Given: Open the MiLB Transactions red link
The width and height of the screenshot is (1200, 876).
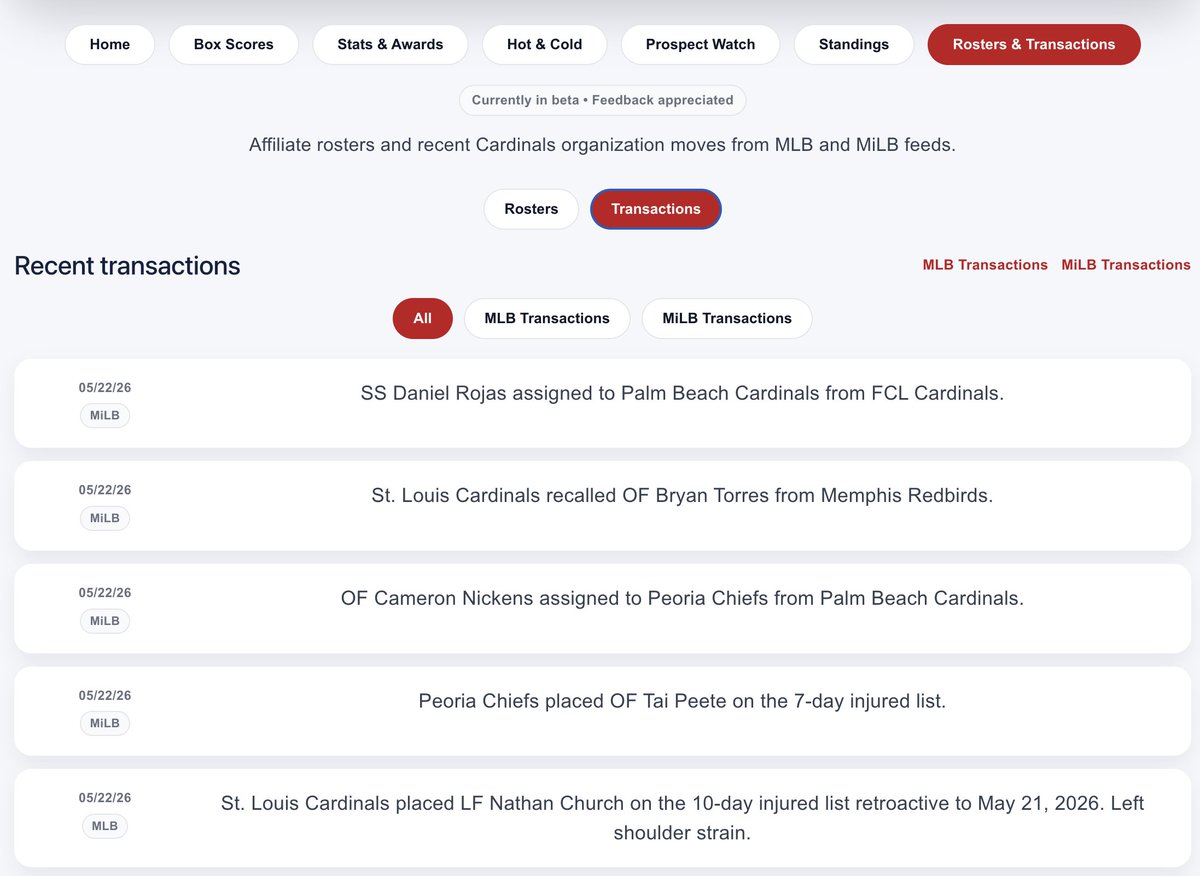Looking at the screenshot, I should (x=1126, y=265).
